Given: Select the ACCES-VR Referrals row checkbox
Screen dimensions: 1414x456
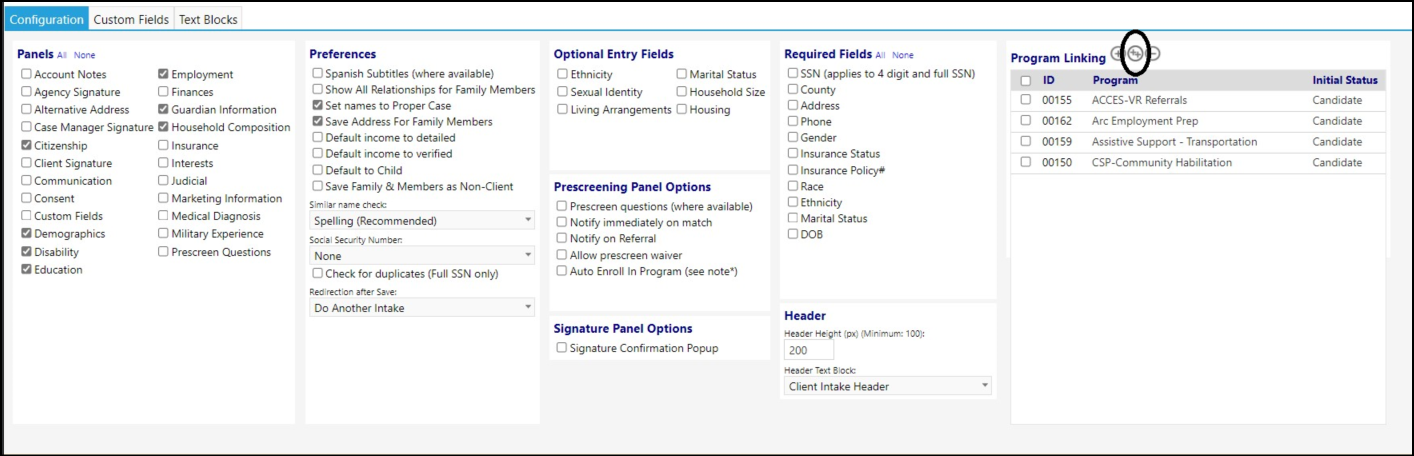Looking at the screenshot, I should tap(1025, 100).
